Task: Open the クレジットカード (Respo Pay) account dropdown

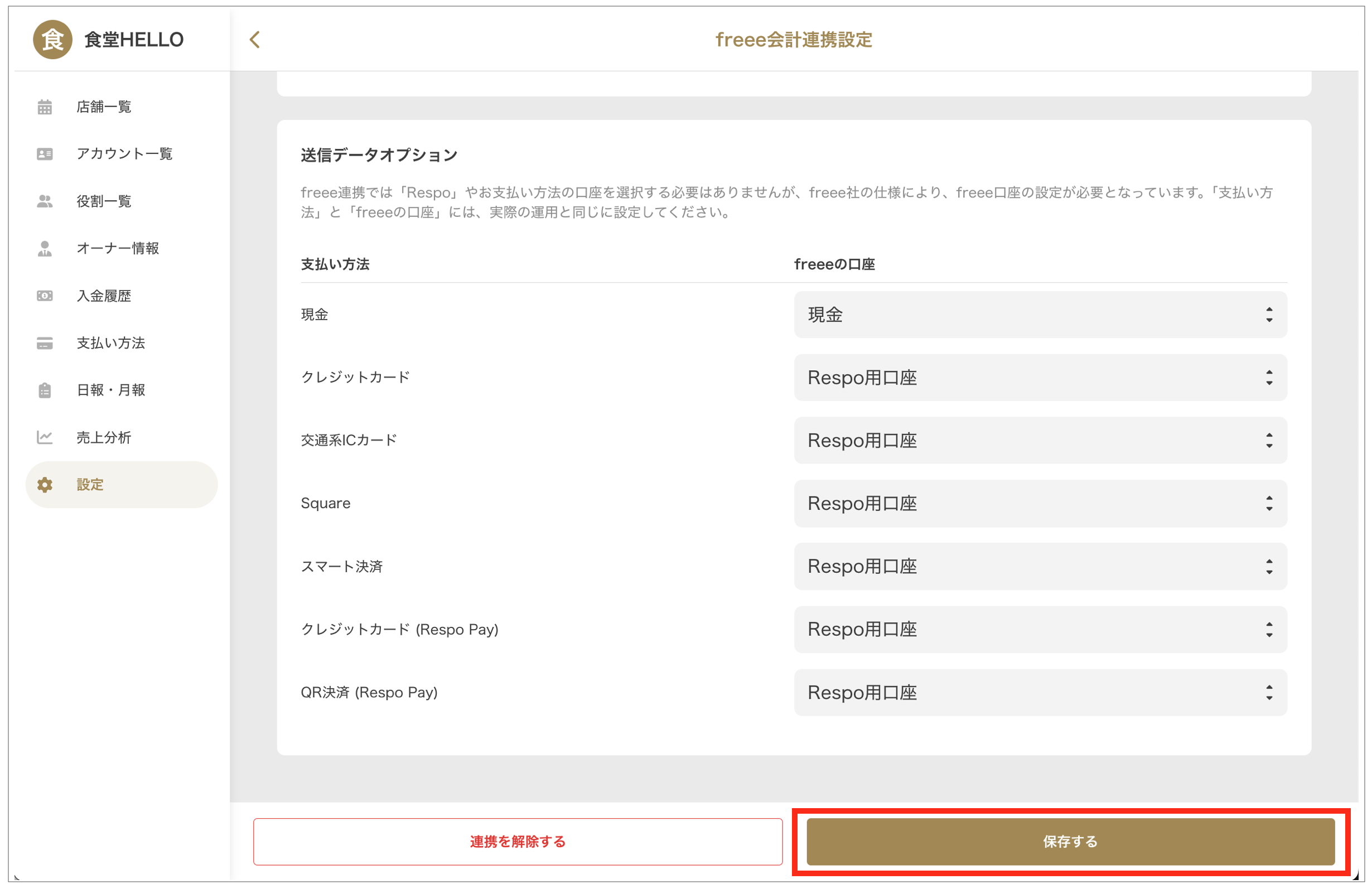Action: [x=1041, y=630]
